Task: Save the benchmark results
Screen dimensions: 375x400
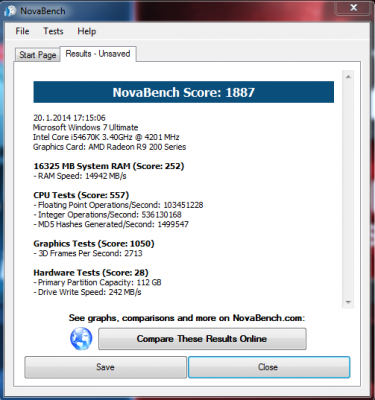Action: click(x=105, y=367)
